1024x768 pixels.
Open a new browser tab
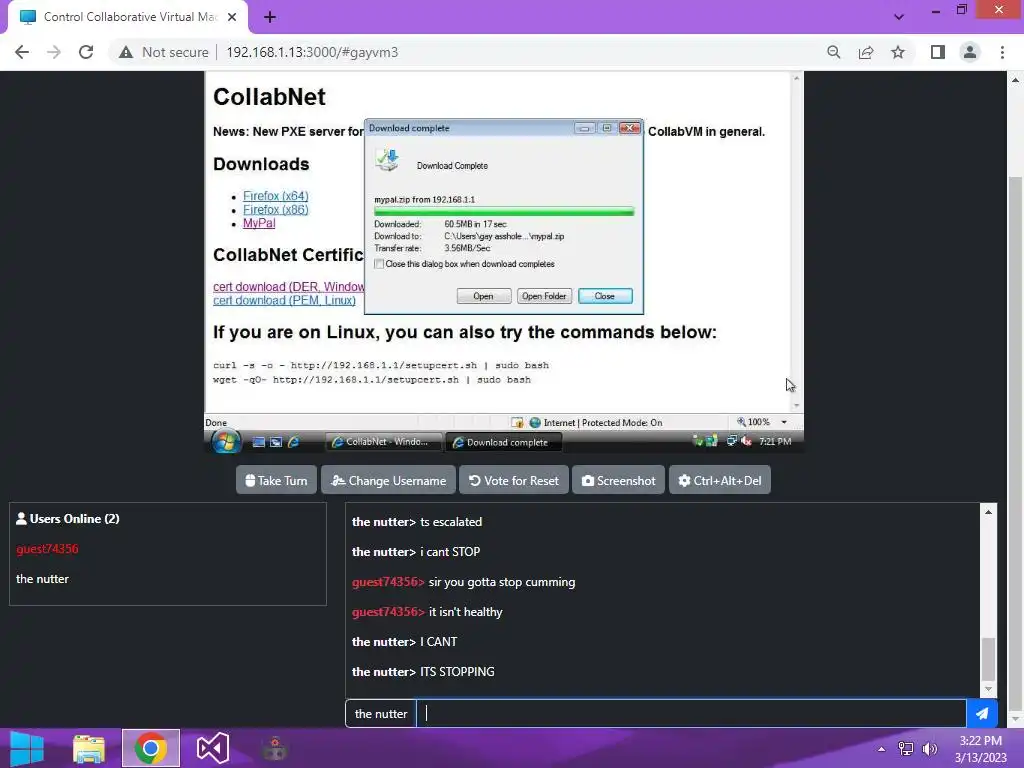tap(270, 17)
